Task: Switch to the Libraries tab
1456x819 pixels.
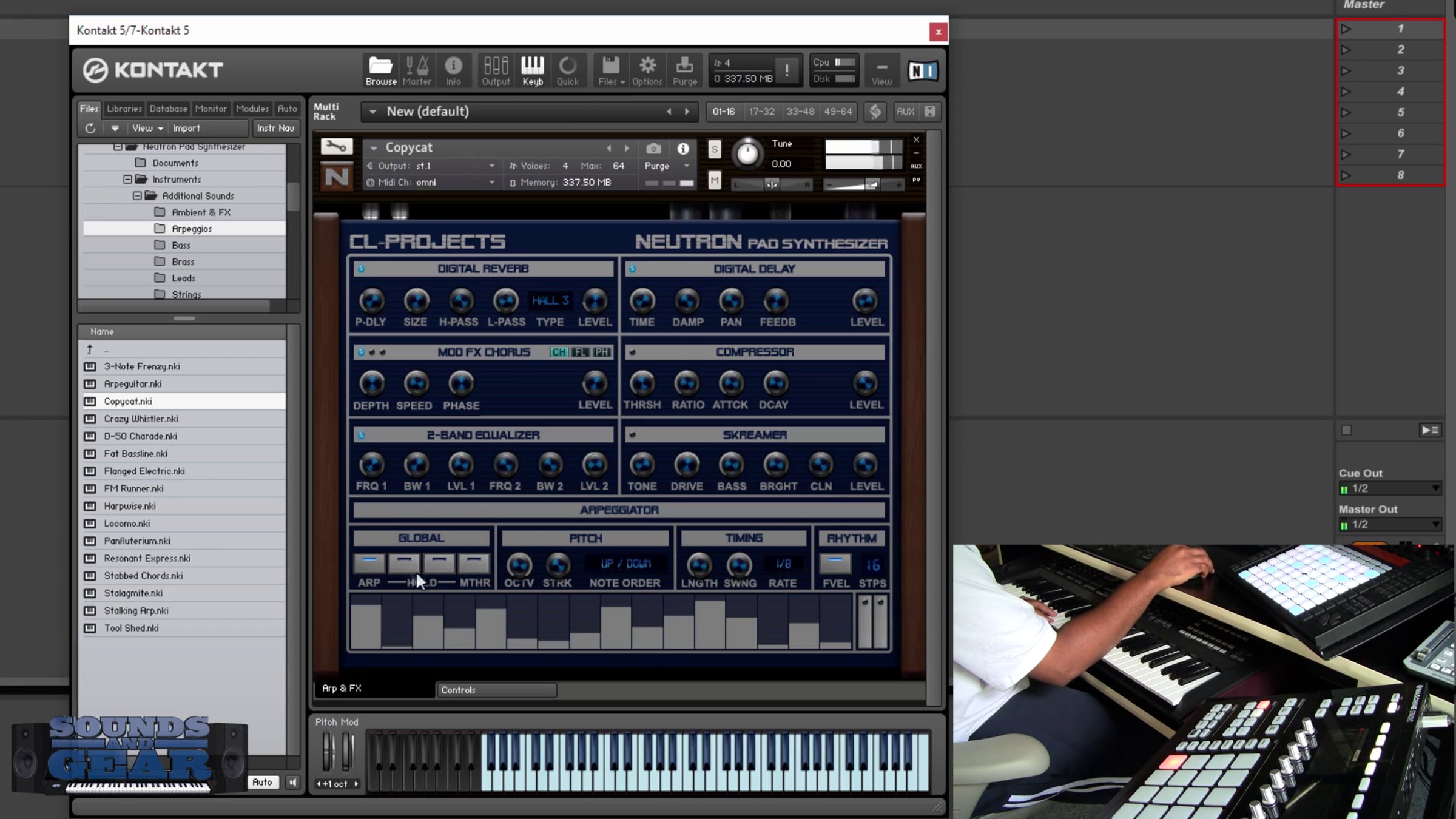Action: 124,109
